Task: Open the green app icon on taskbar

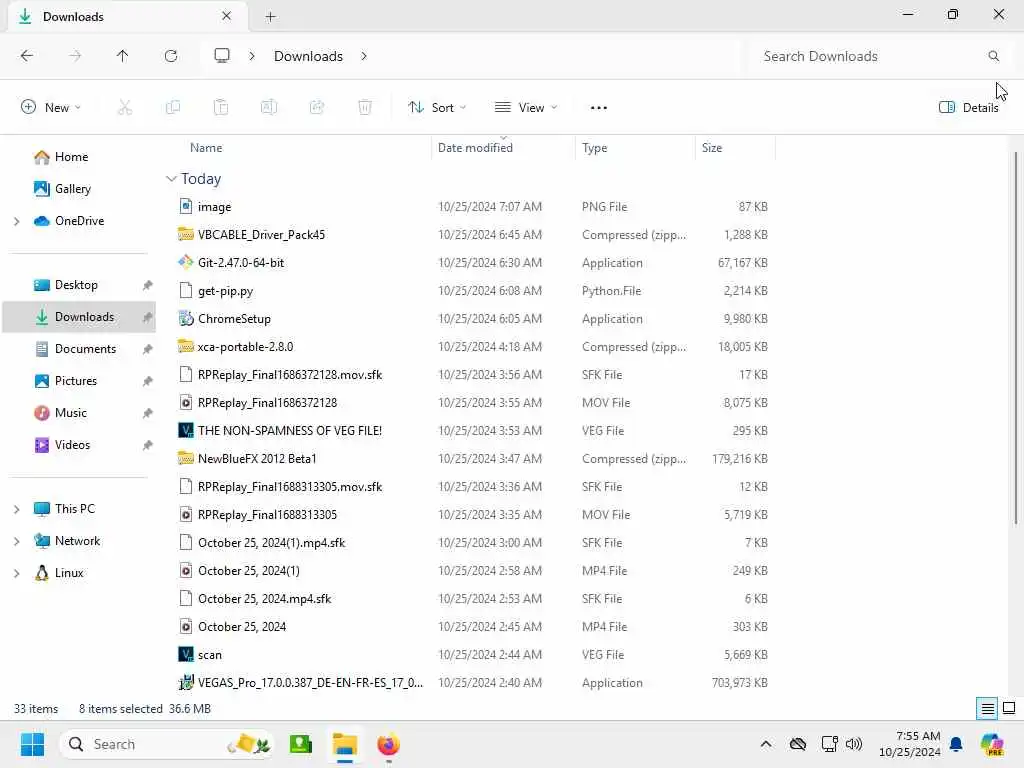Action: [301, 744]
